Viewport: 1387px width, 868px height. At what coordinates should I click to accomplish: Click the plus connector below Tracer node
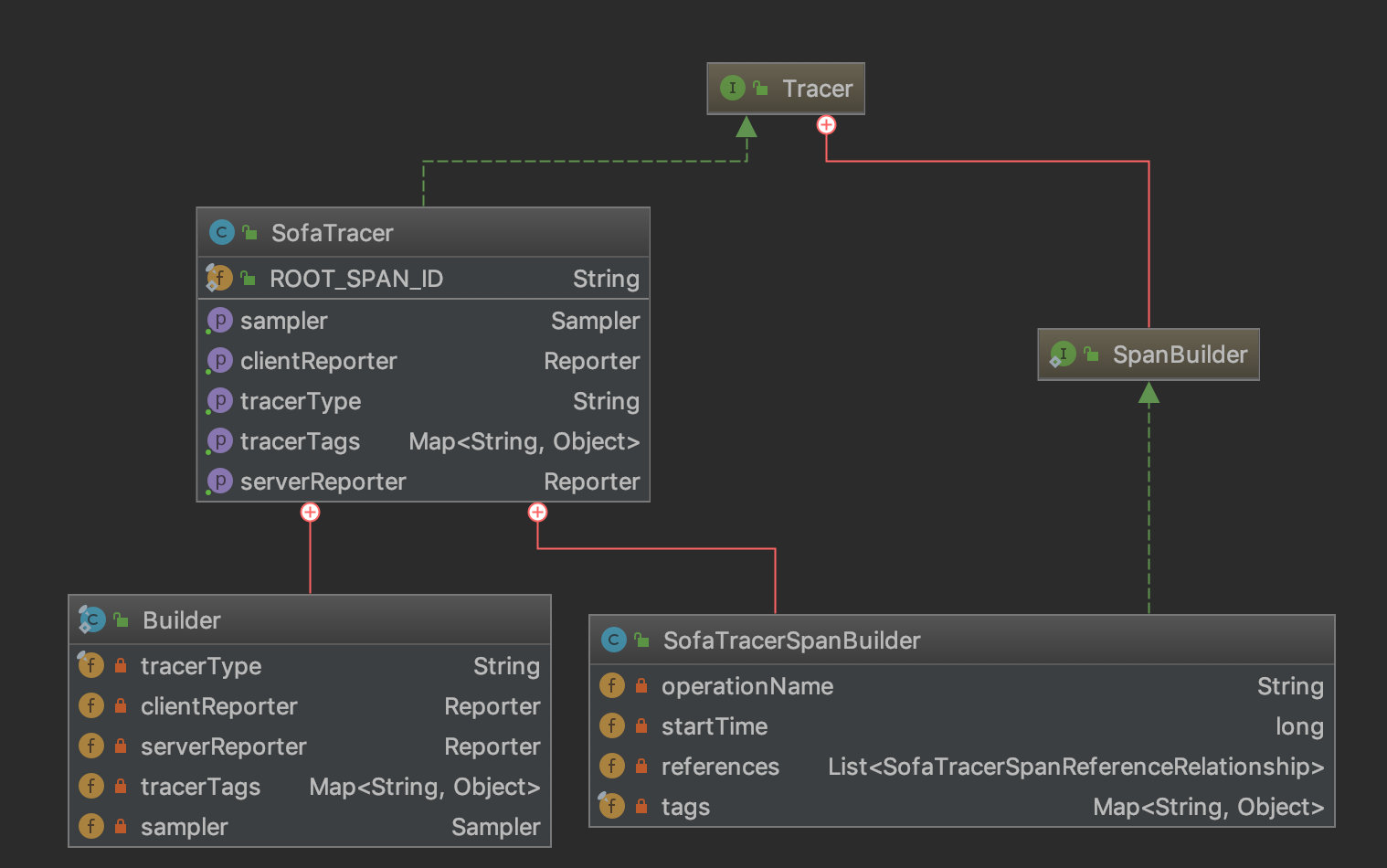pyautogui.click(x=826, y=125)
